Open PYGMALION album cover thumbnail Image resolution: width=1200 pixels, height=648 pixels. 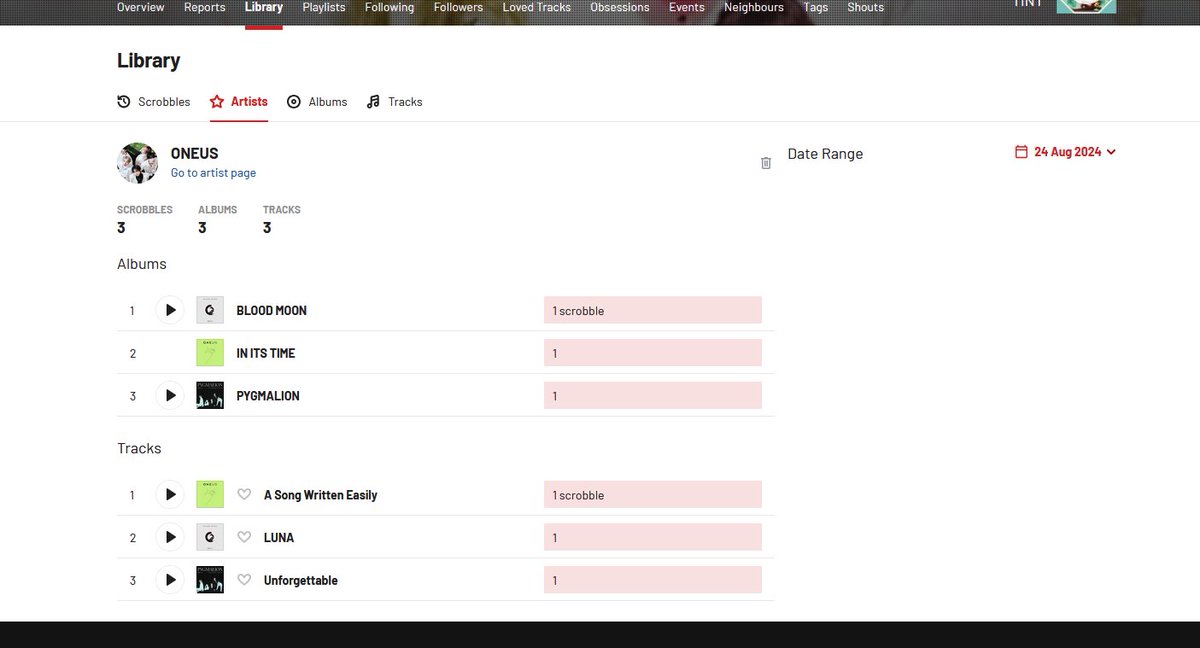(210, 396)
